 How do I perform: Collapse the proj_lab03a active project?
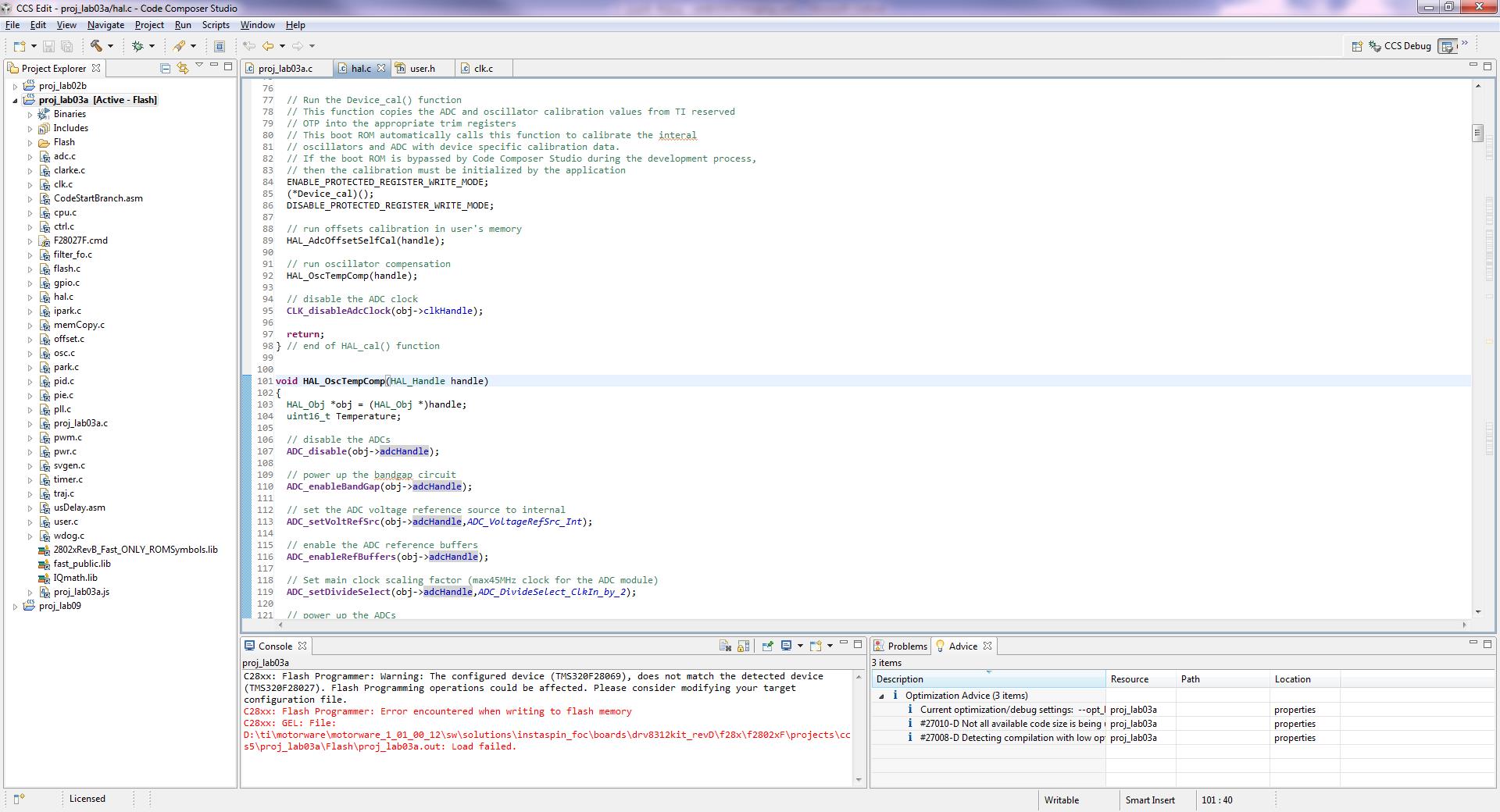point(16,100)
